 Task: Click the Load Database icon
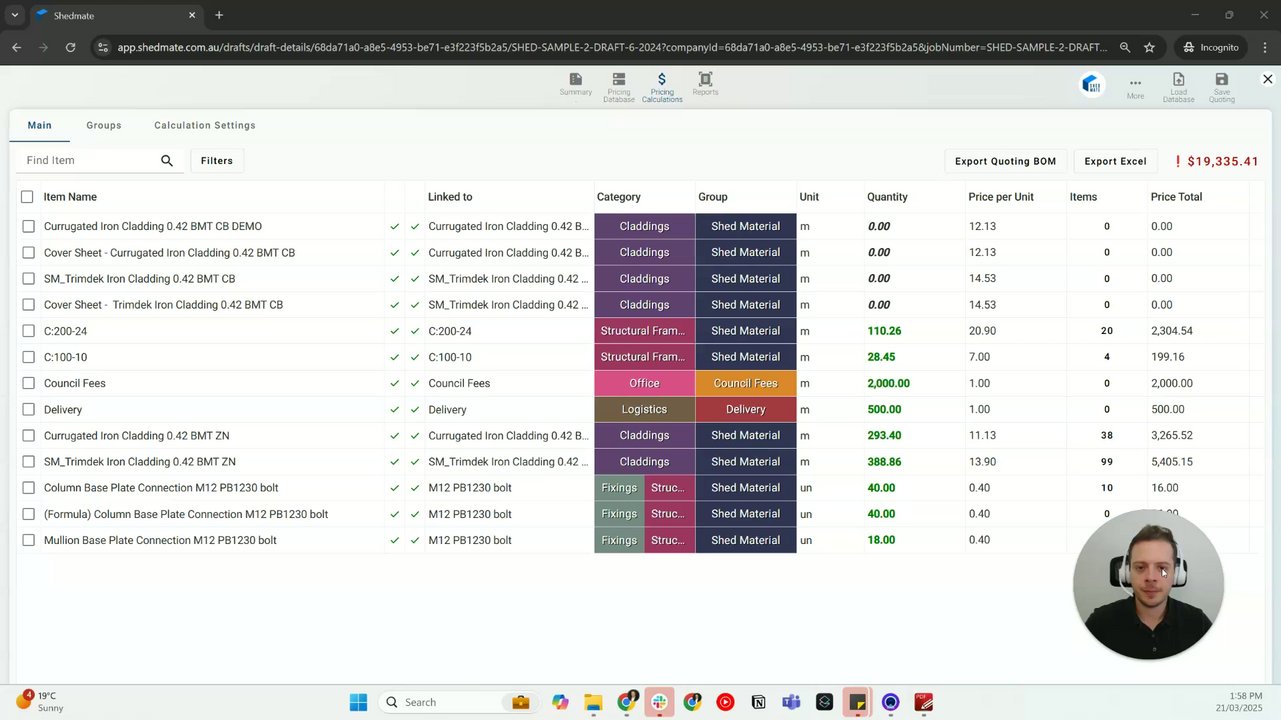pos(1179,79)
